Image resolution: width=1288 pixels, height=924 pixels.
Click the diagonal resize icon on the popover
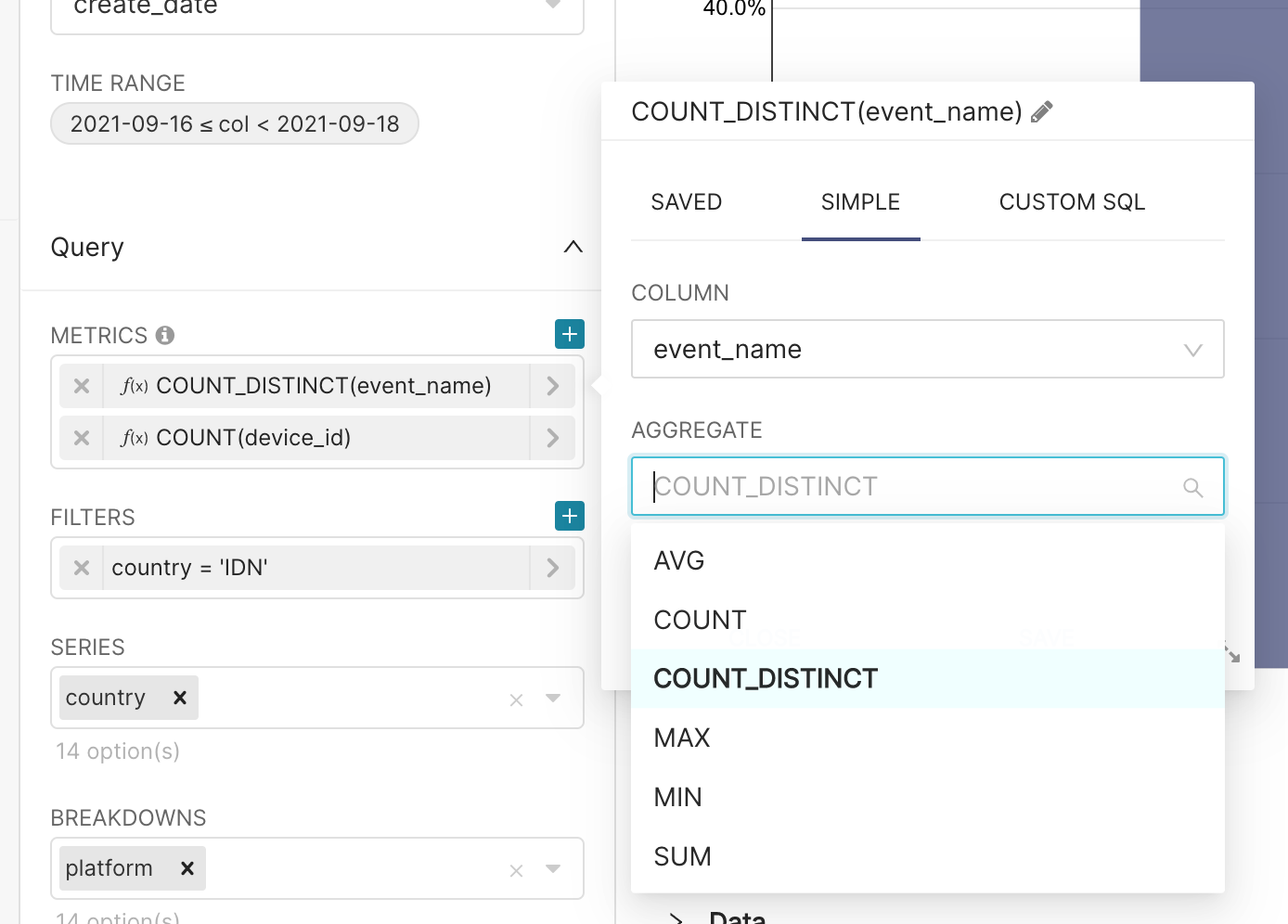point(1231,655)
